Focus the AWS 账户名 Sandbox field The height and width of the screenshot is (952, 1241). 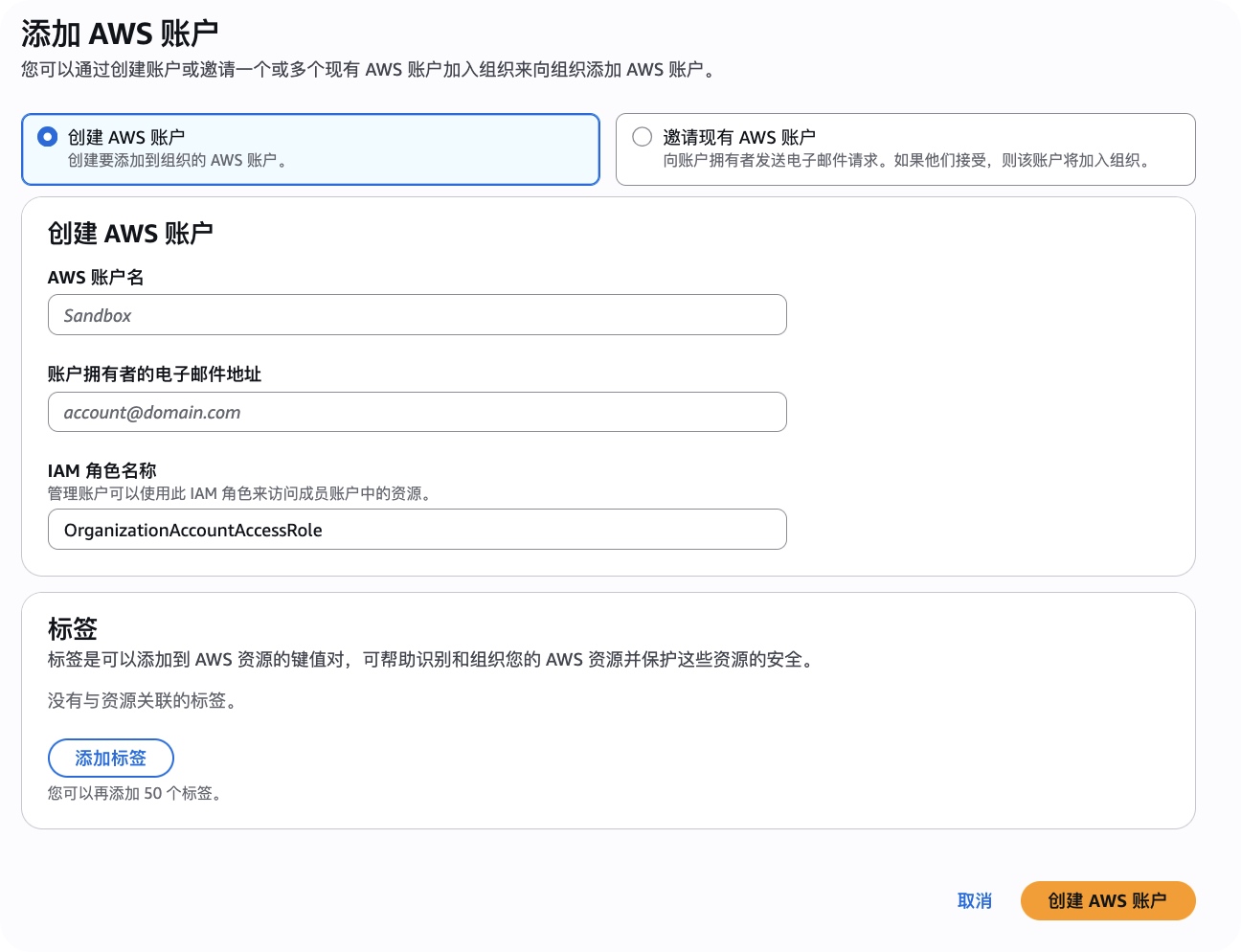[x=417, y=315]
